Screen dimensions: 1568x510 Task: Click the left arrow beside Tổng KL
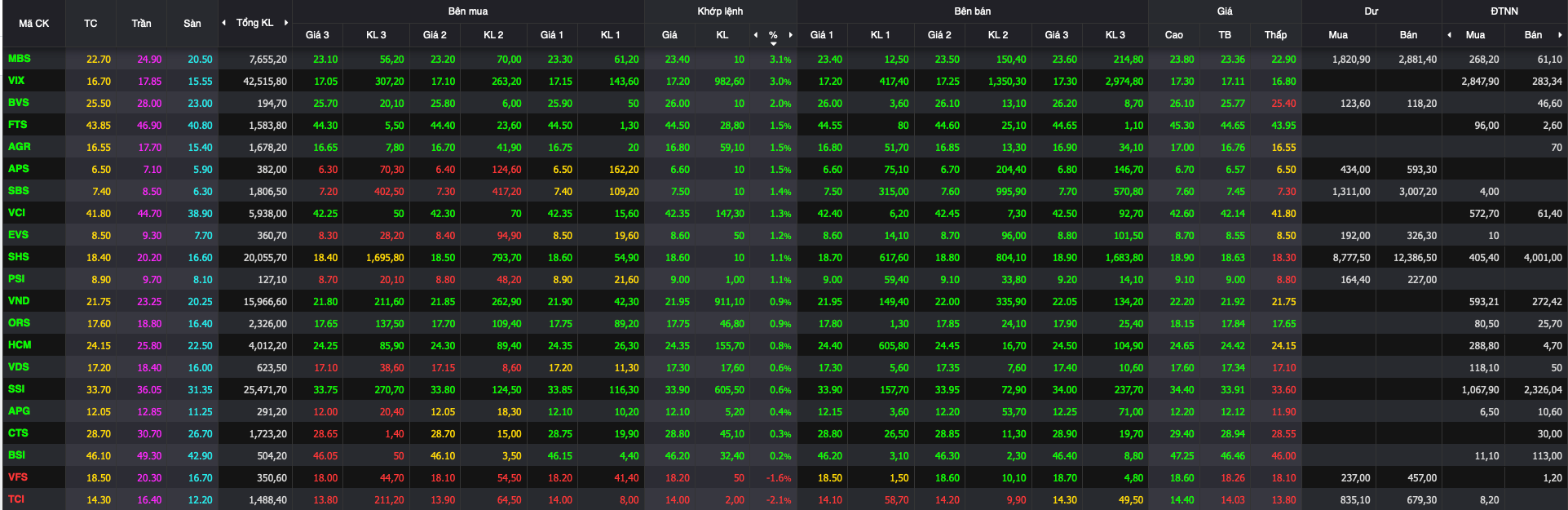224,23
